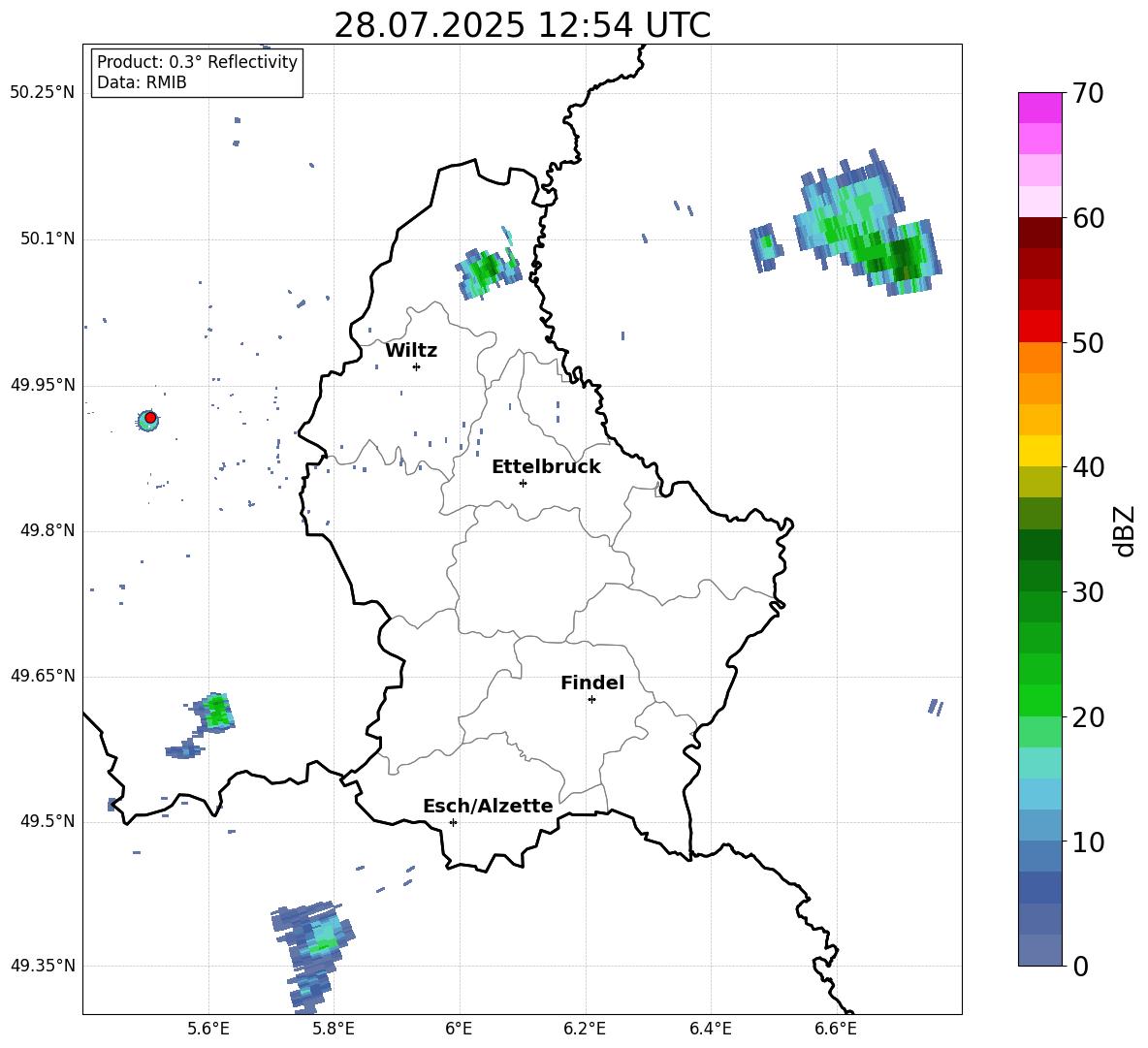Click the Esch/Alzette city label

[488, 806]
